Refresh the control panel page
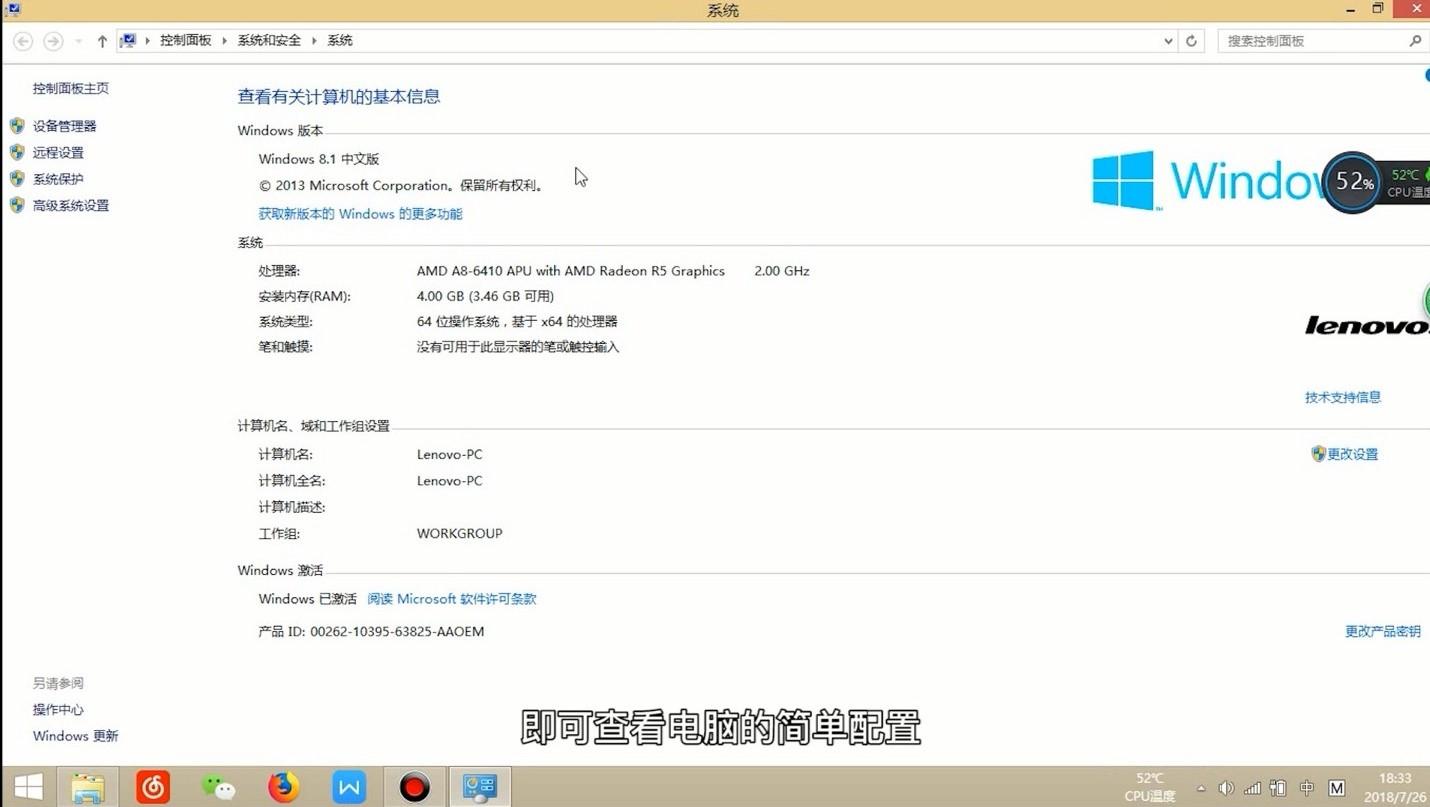 pos(1191,41)
